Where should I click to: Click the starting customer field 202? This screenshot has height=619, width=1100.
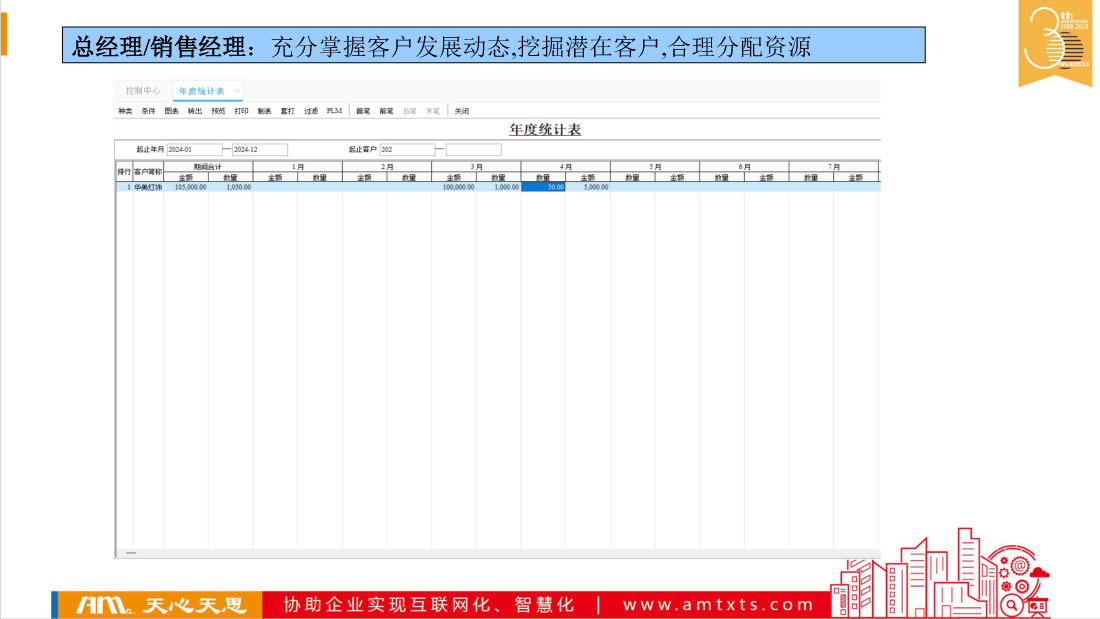coord(407,150)
